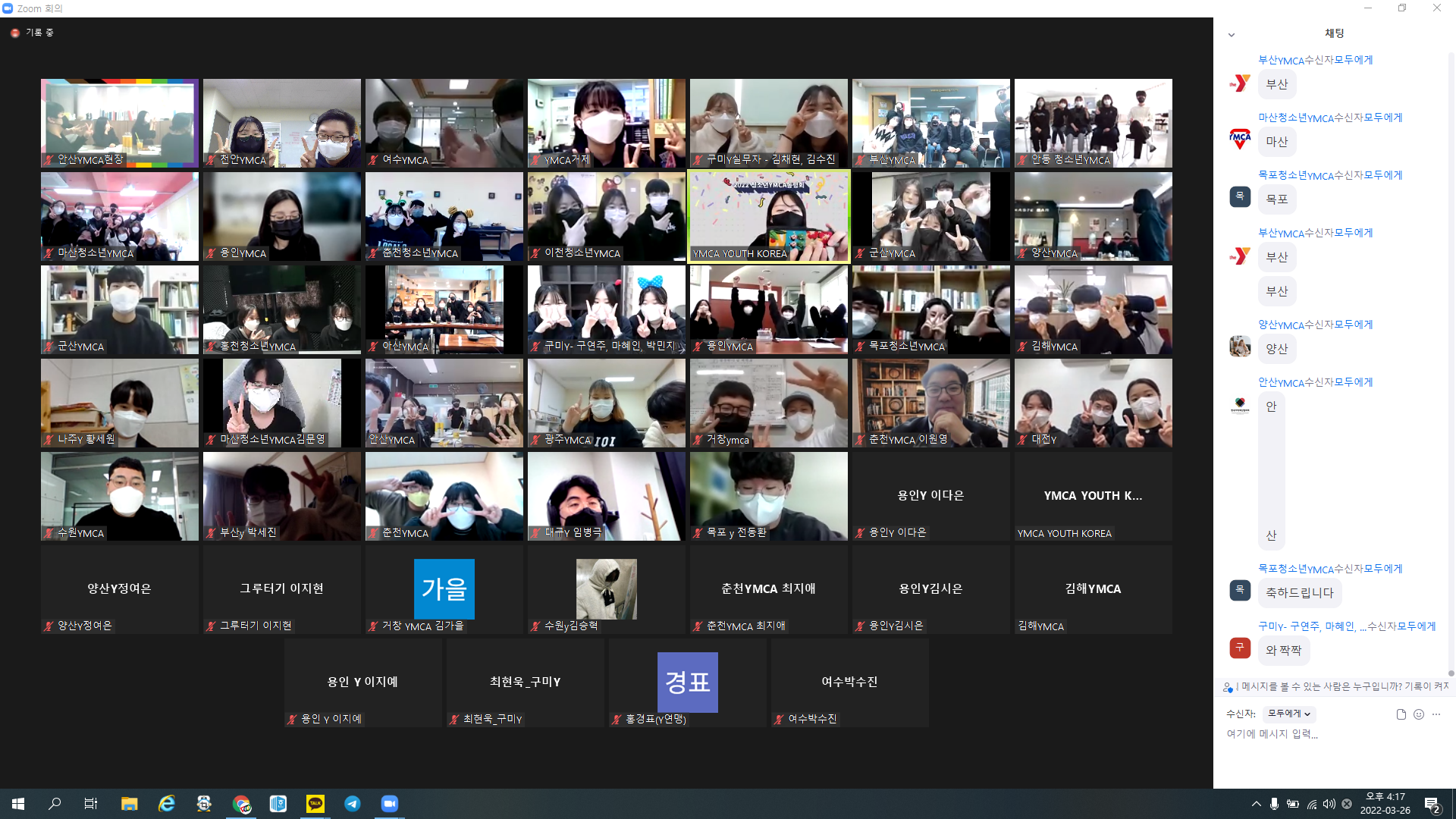
Task: Click 수원y김승혁 profile photo tile
Action: click(x=607, y=589)
